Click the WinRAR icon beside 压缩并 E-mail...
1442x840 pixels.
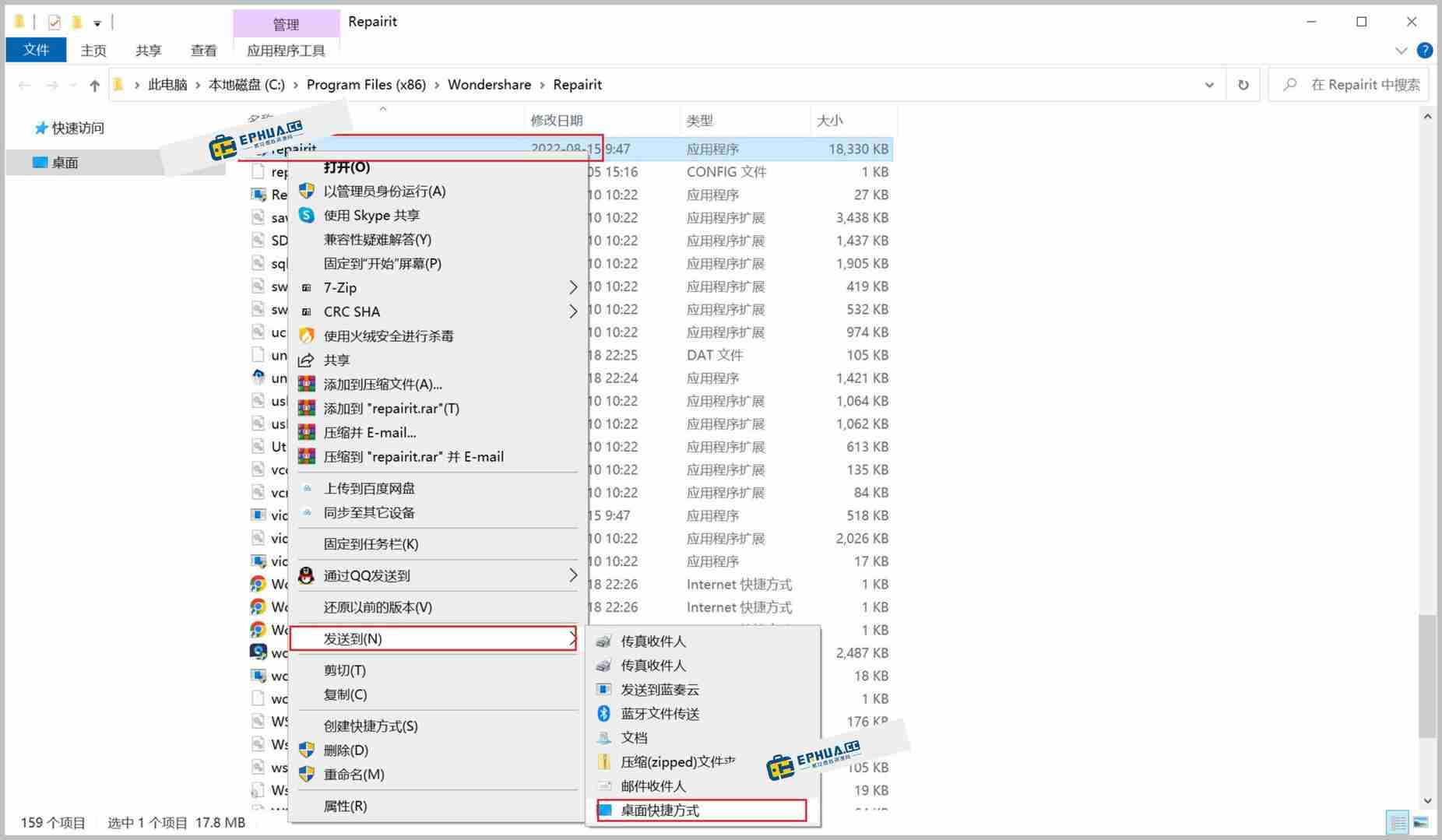(307, 432)
